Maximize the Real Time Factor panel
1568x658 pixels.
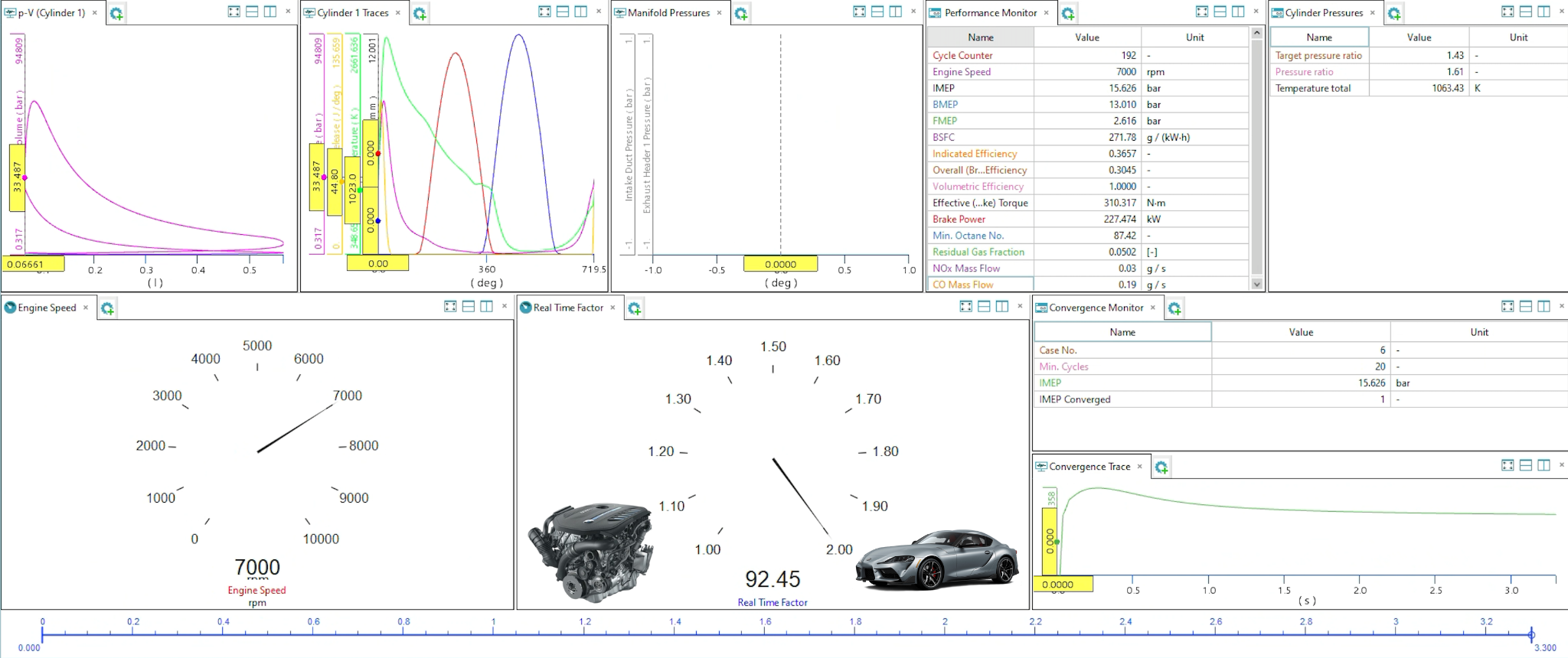point(966,306)
